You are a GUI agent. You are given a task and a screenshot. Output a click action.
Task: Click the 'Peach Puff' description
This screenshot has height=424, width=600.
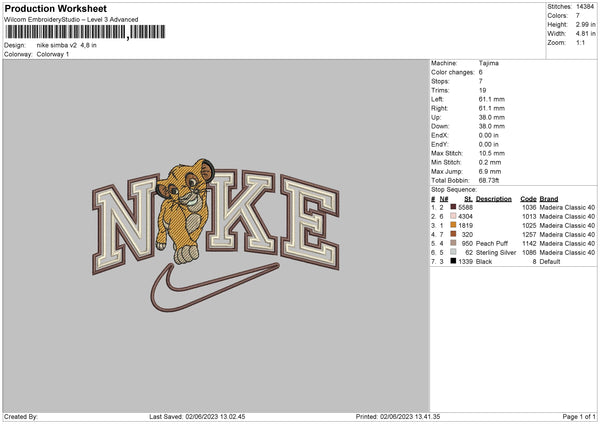coord(492,243)
